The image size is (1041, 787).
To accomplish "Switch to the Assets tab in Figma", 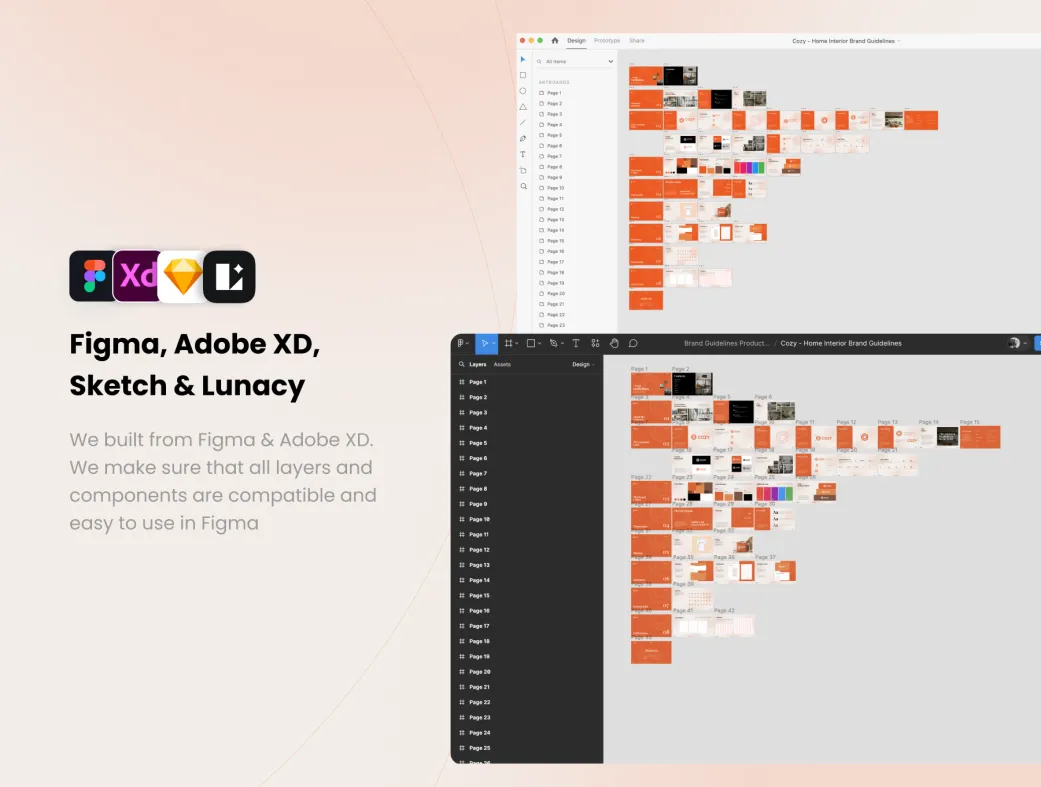I will (x=502, y=365).
